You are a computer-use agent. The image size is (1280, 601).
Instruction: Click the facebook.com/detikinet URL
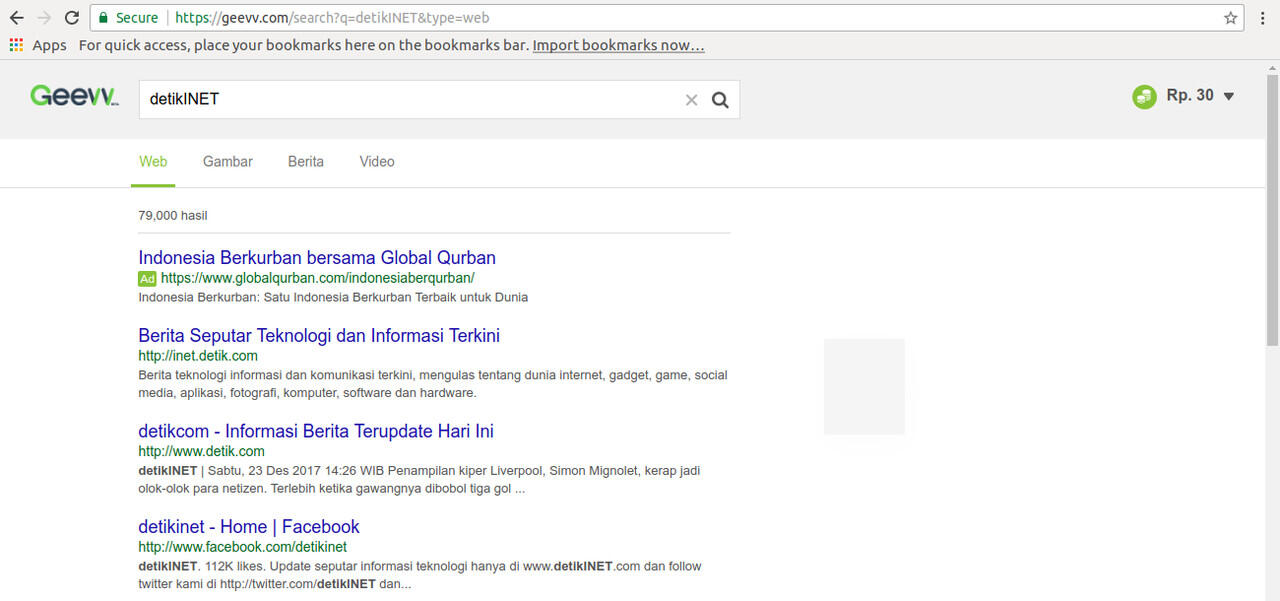pyautogui.click(x=243, y=547)
